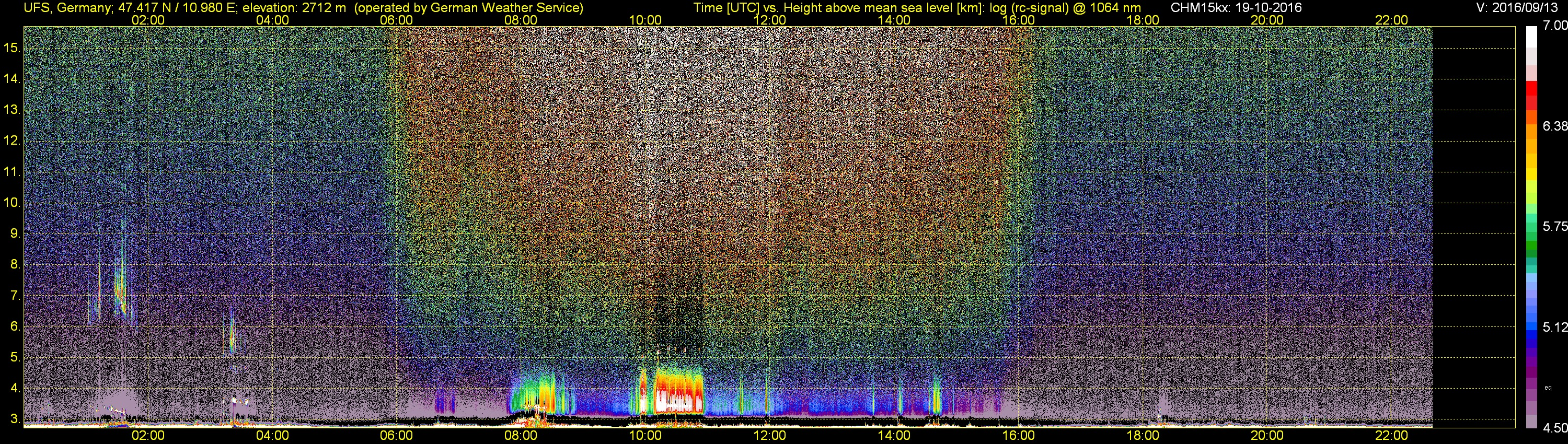Click the 7. km height axis label
1568x444 pixels.
(x=15, y=295)
